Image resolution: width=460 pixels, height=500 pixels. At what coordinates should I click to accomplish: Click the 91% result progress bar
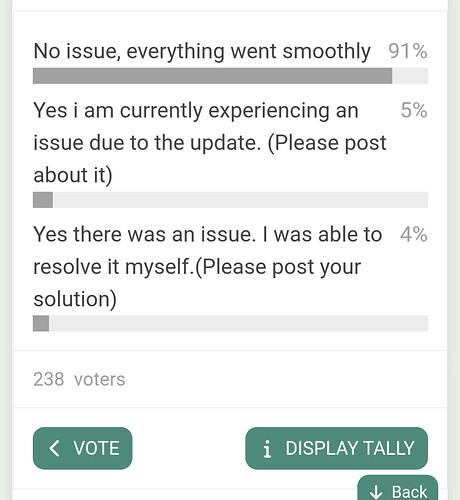[230, 76]
